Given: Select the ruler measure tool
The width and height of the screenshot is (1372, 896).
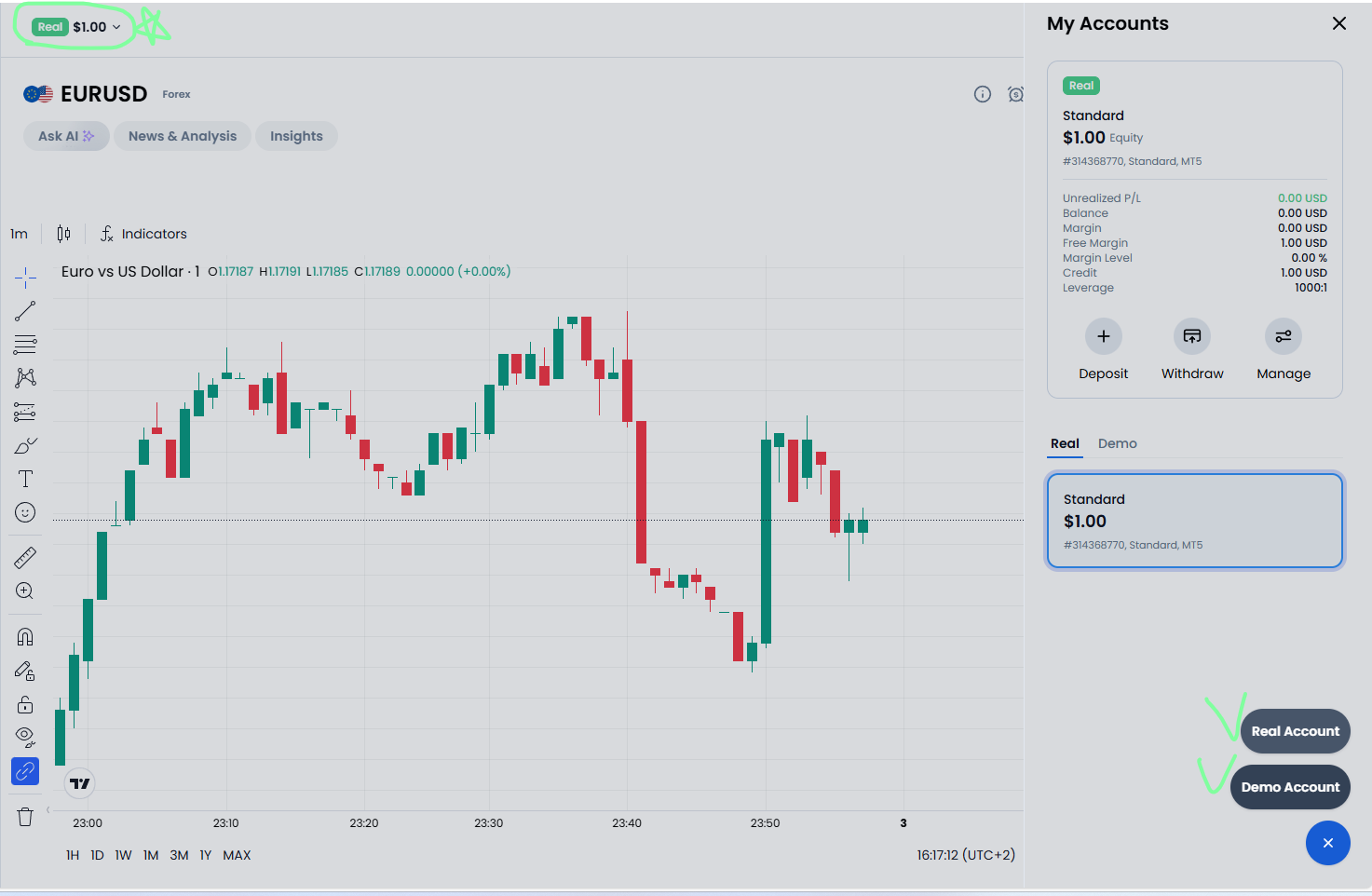Looking at the screenshot, I should pyautogui.click(x=25, y=558).
